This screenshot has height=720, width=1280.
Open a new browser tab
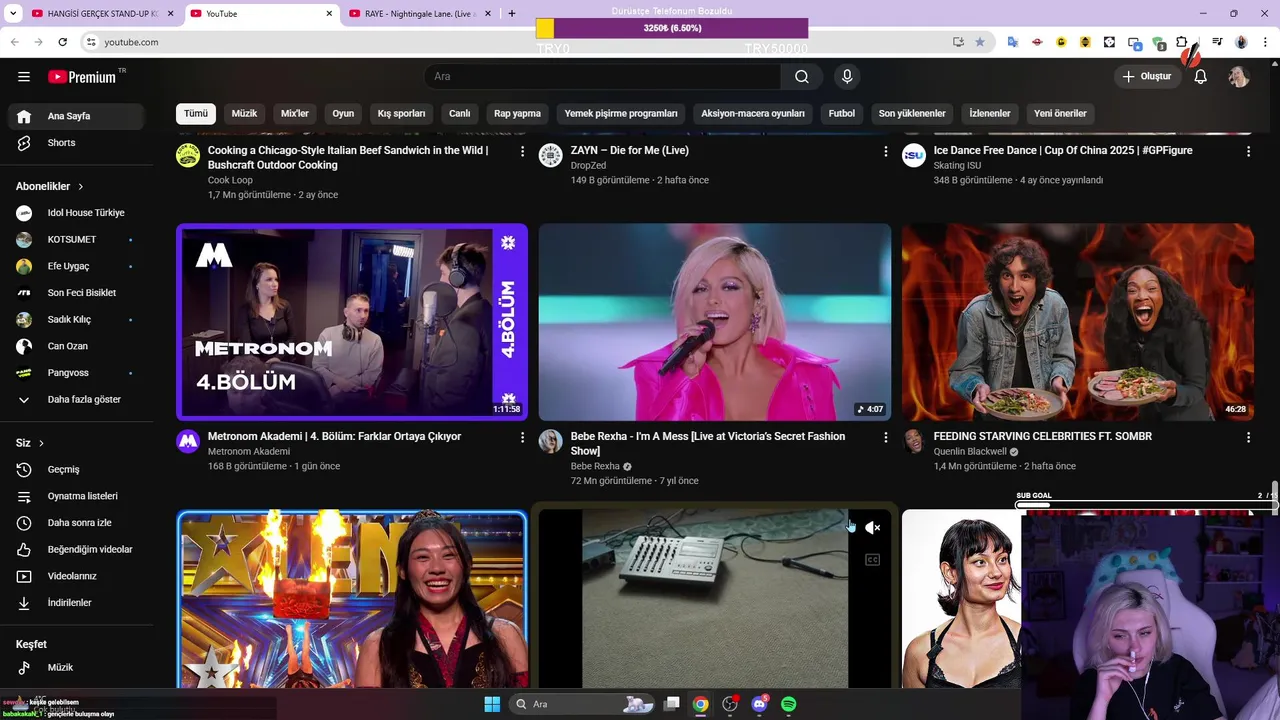coord(512,14)
